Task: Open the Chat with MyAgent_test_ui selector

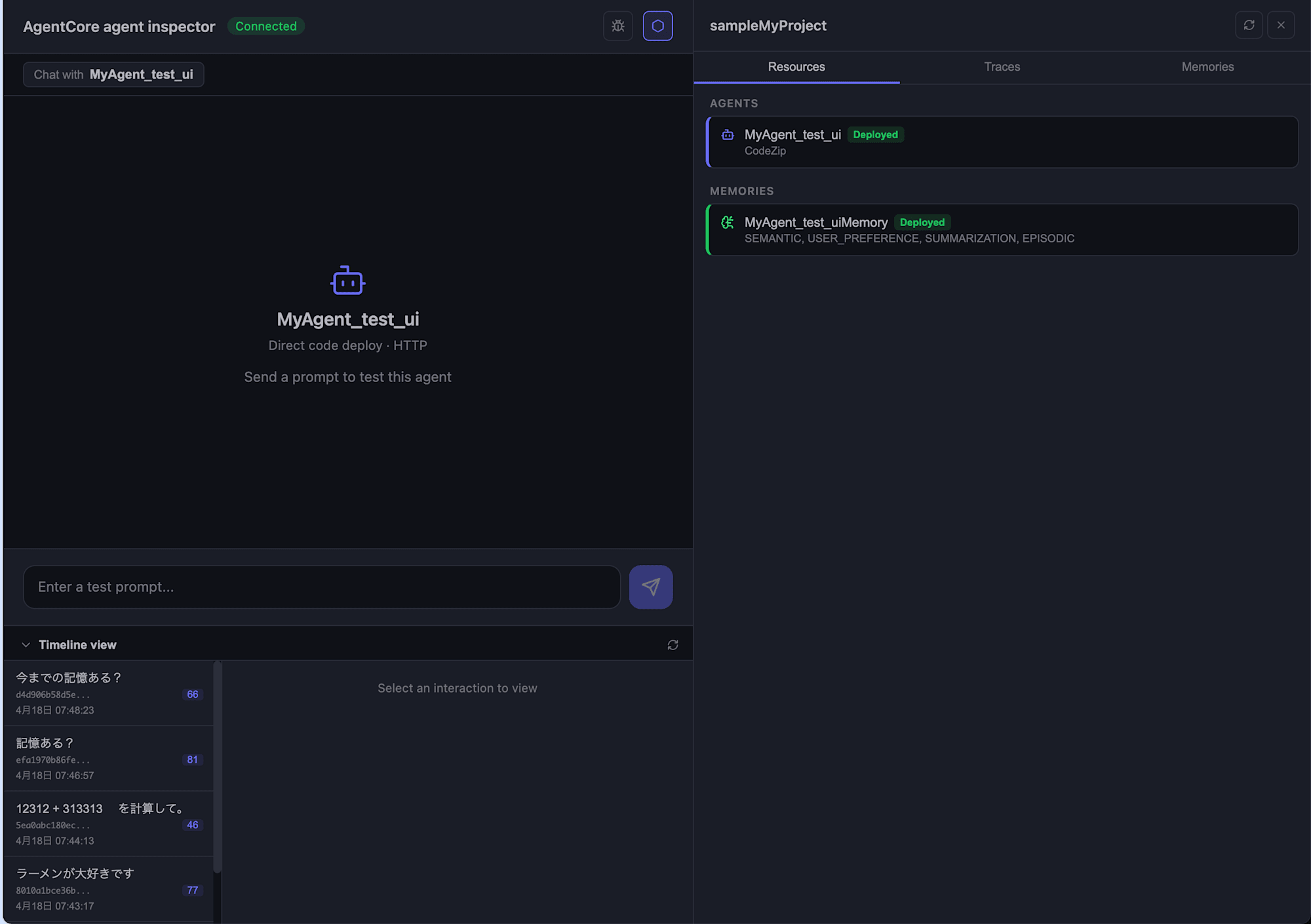Action: point(113,75)
